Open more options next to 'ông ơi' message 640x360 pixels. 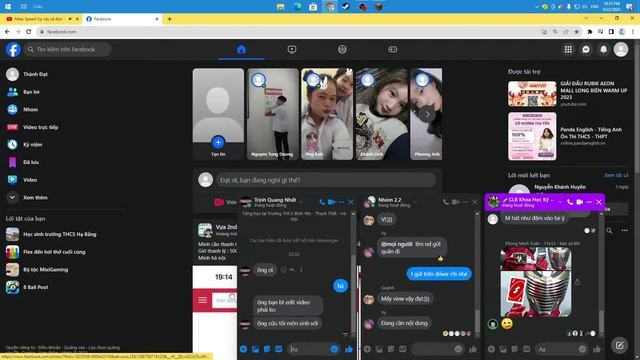pyautogui.click(x=301, y=270)
